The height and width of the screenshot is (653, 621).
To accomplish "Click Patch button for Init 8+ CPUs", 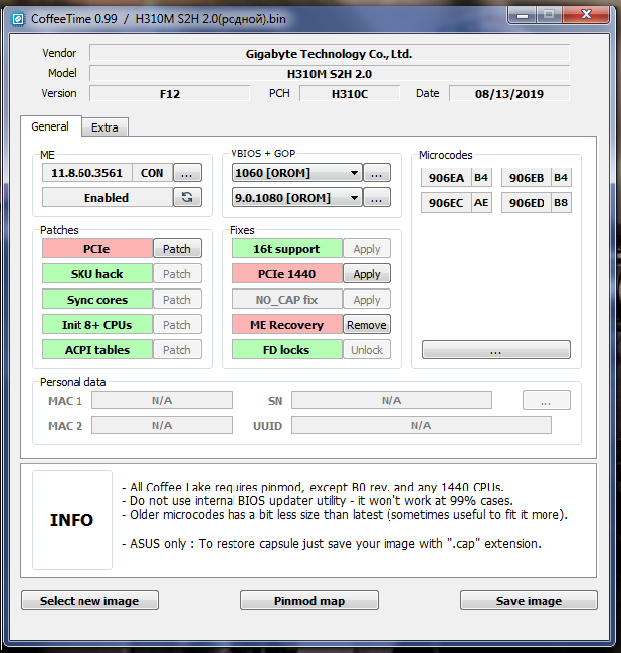I will point(177,324).
